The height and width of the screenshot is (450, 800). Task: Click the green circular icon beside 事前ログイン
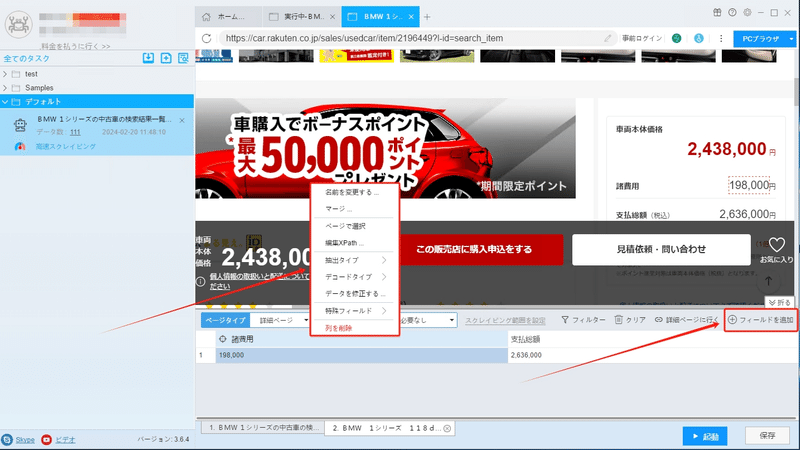677,38
